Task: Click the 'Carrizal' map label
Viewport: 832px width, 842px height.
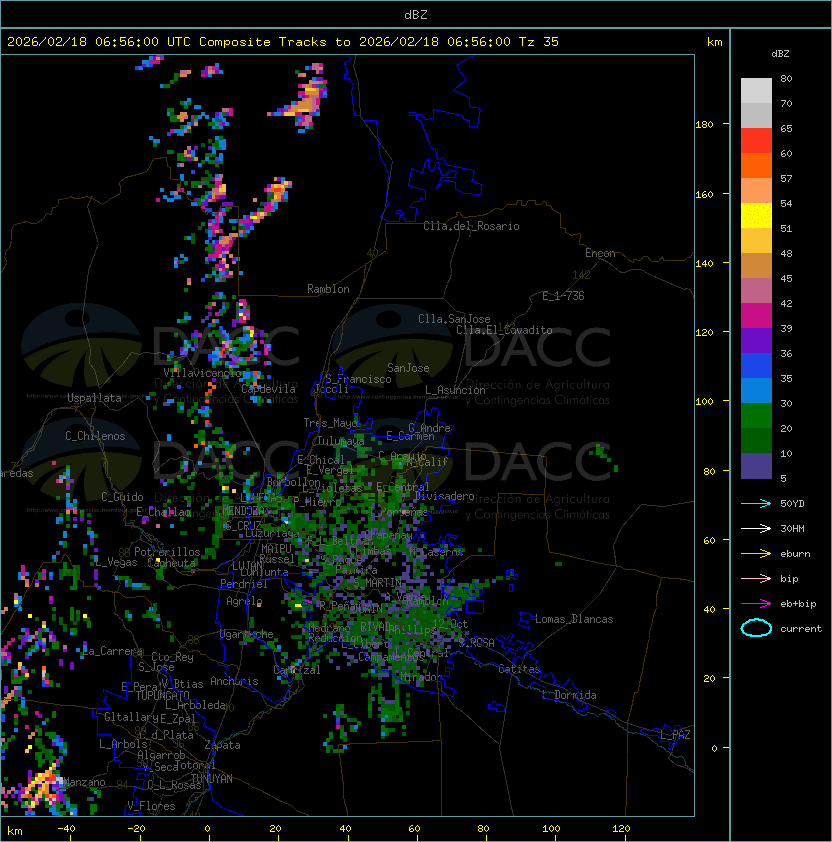Action: [x=297, y=670]
